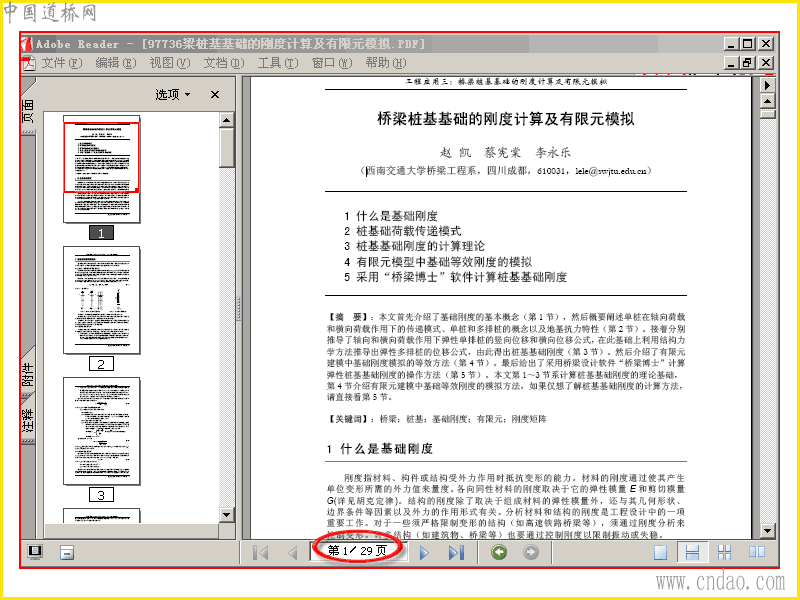Viewport: 800px width, 600px height.
Task: Go to the previous page
Action: [293, 553]
